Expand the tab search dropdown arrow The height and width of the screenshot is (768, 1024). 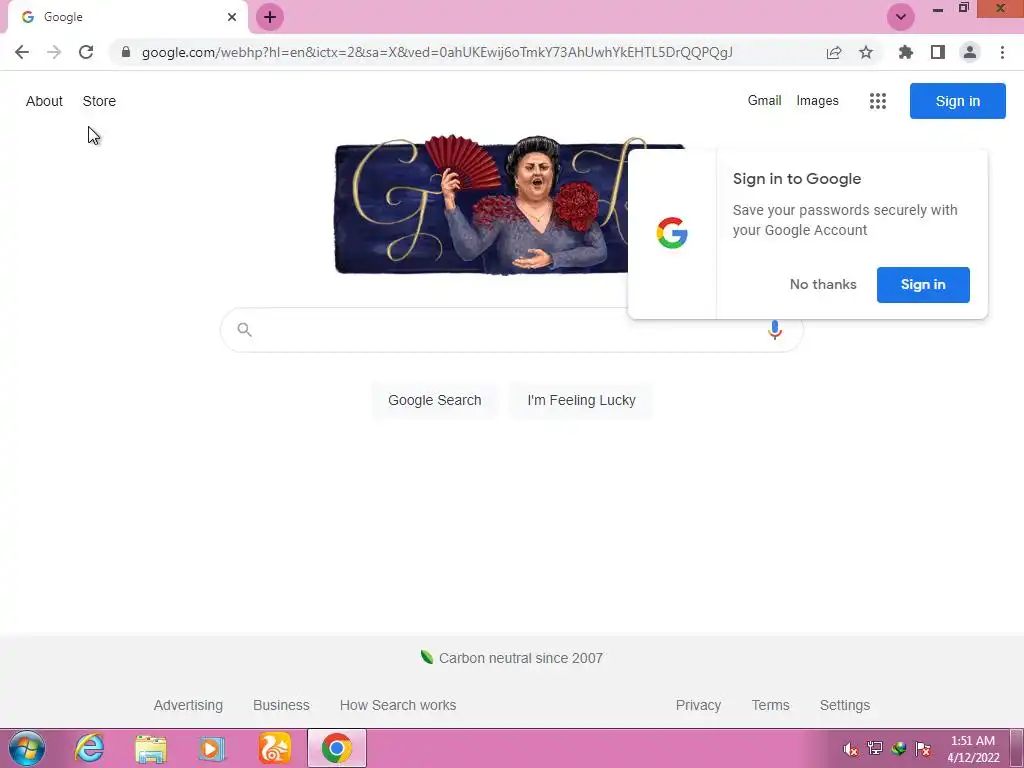(x=901, y=17)
